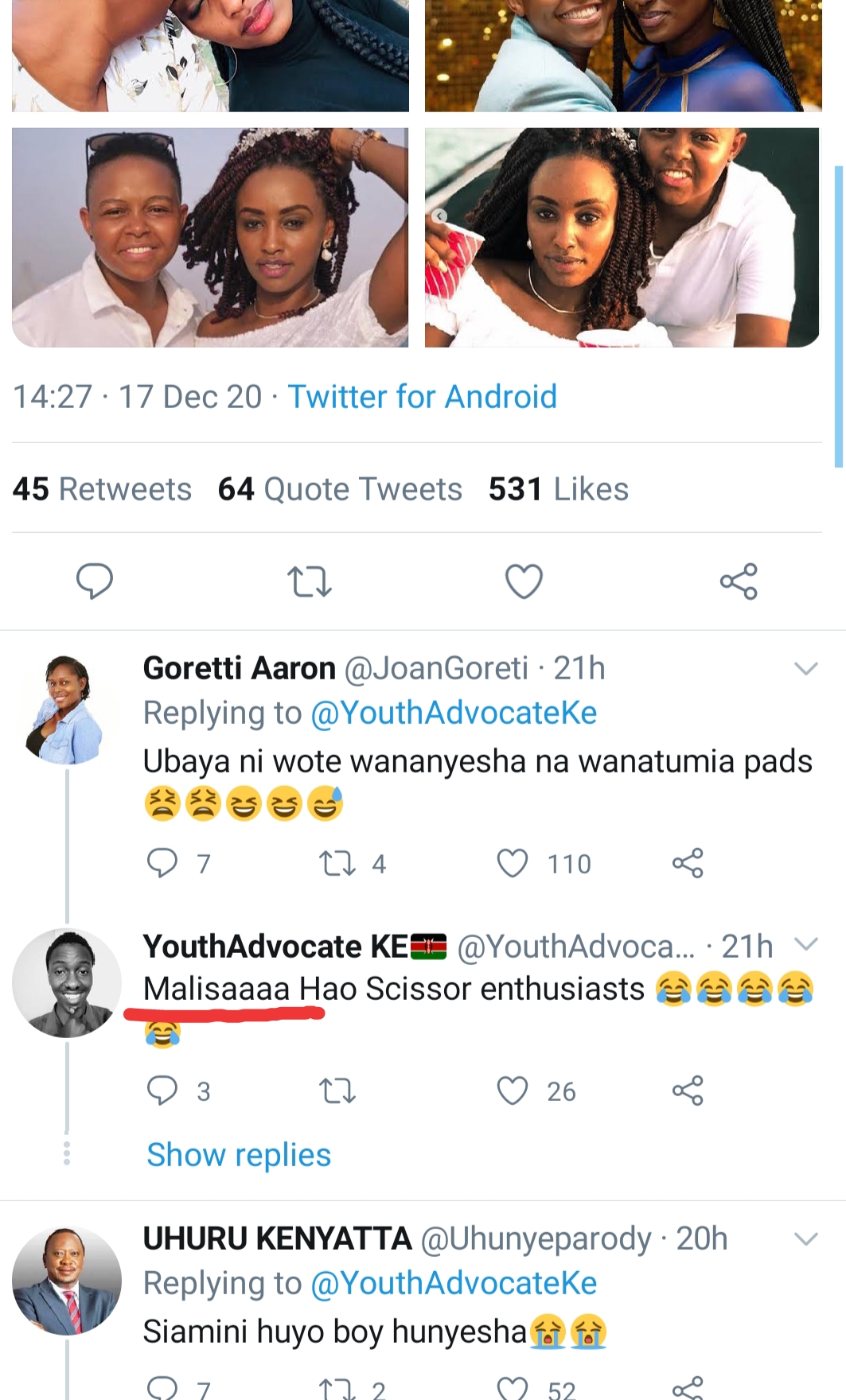Share the Scissor enthusiasts reply
846x1400 pixels.
(x=688, y=1091)
